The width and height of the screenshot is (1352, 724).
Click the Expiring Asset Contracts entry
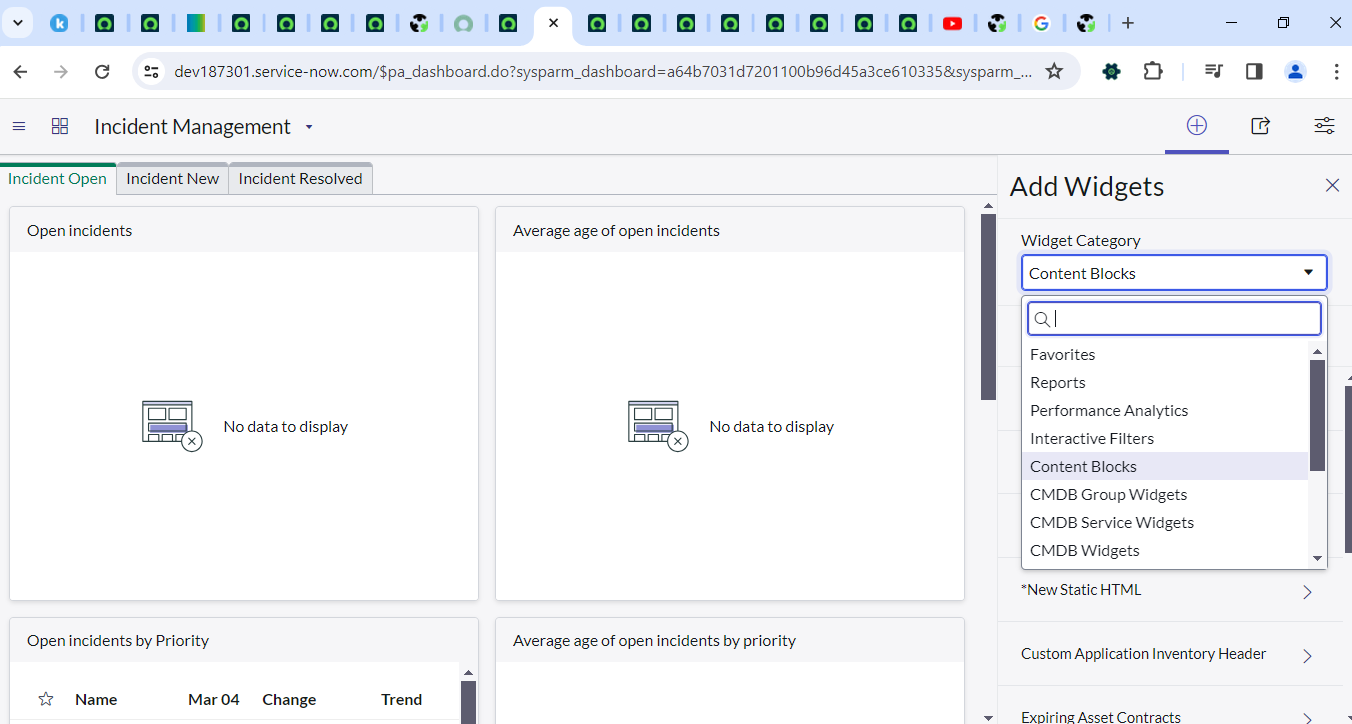click(x=1101, y=716)
